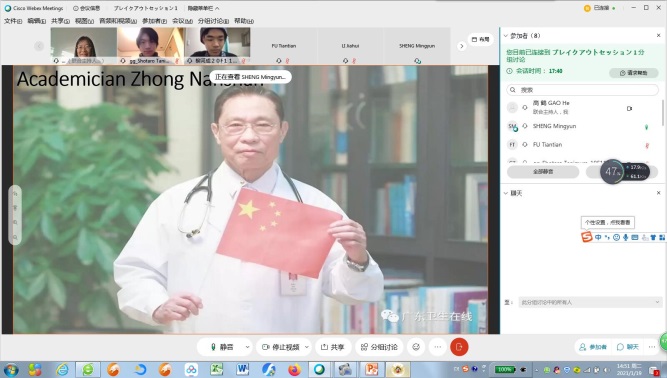Toggle the participants (参加者) panel button

[593, 347]
